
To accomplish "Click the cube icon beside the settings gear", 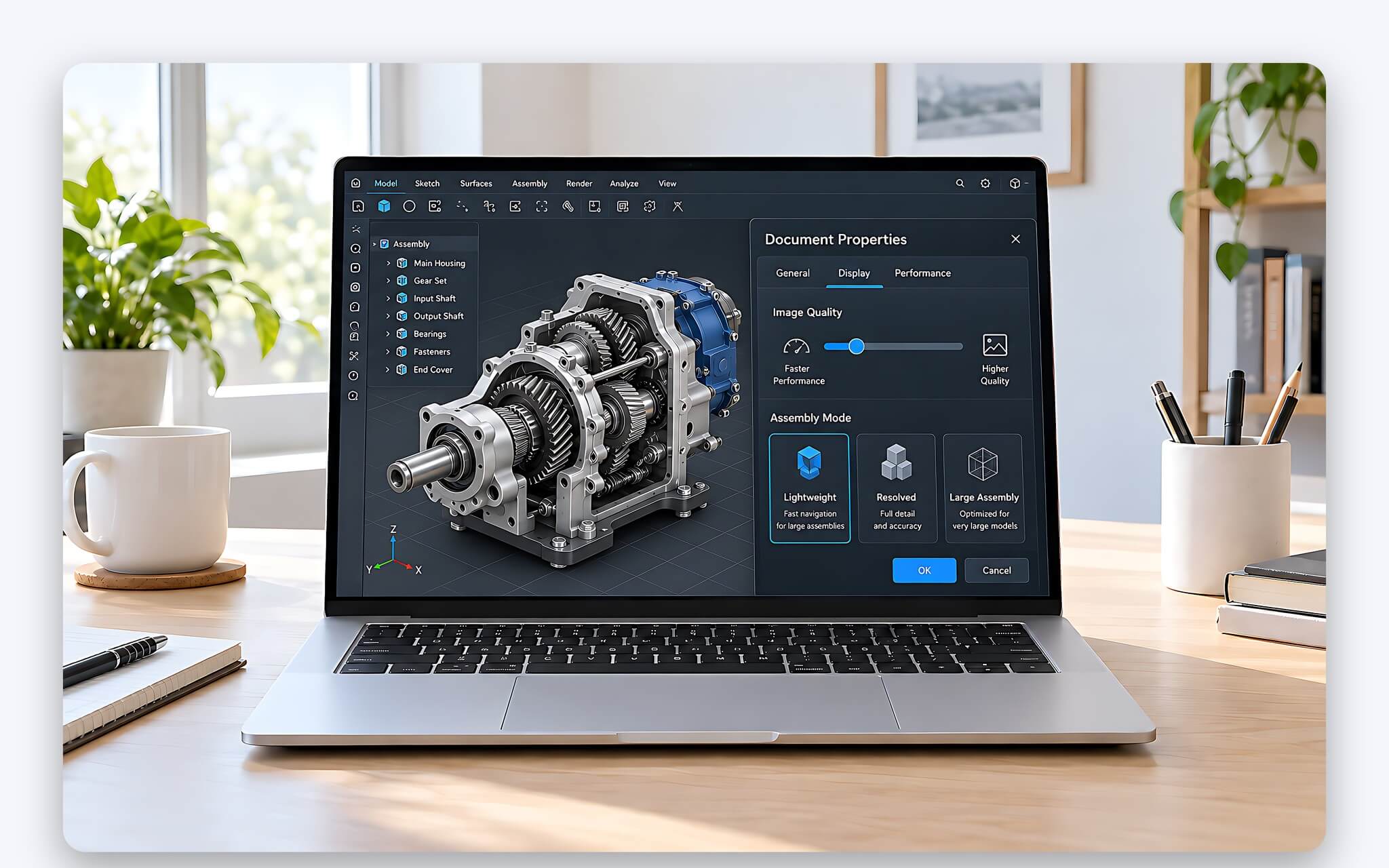I will tap(1015, 183).
